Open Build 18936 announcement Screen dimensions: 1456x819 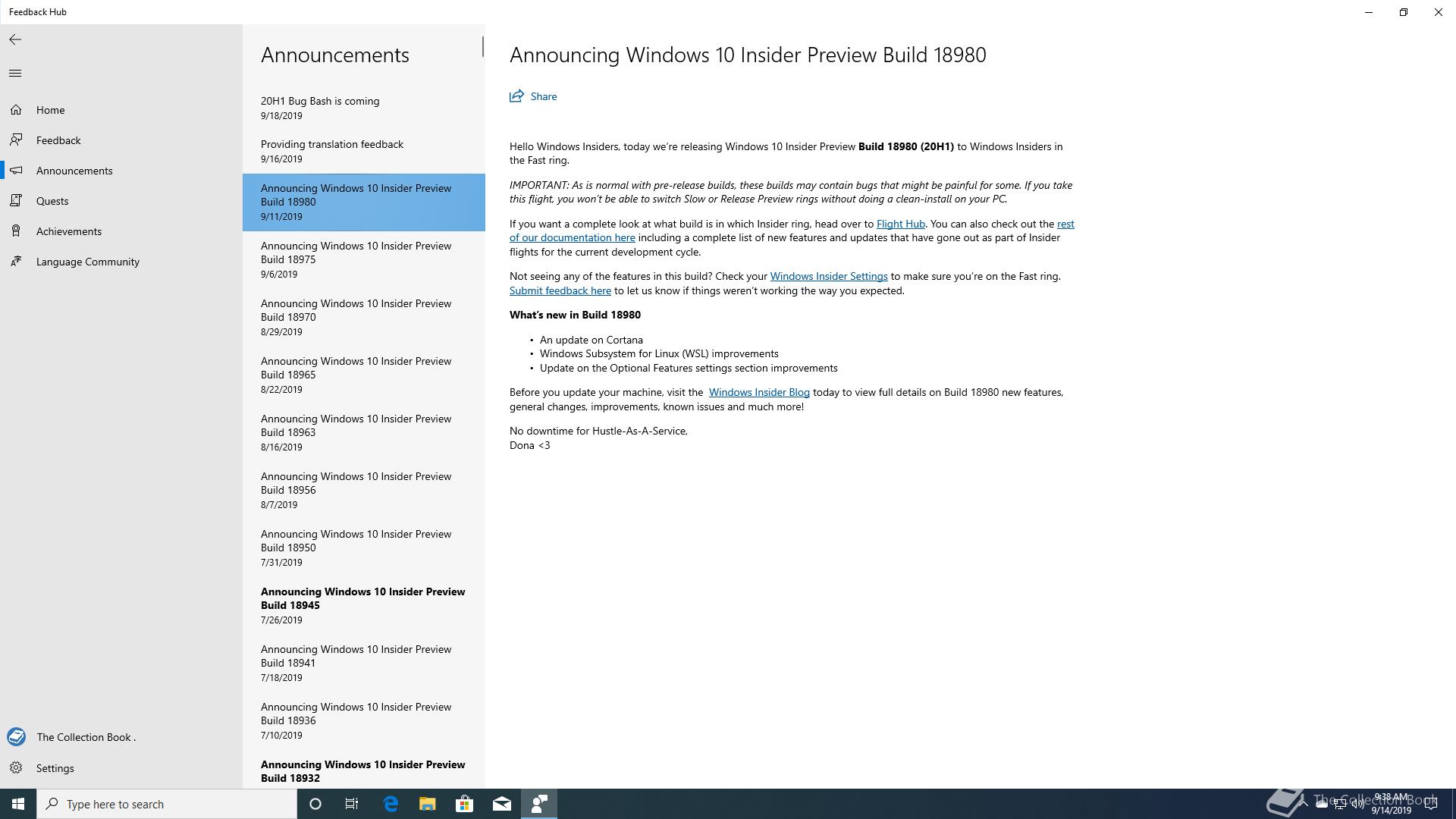(x=364, y=721)
